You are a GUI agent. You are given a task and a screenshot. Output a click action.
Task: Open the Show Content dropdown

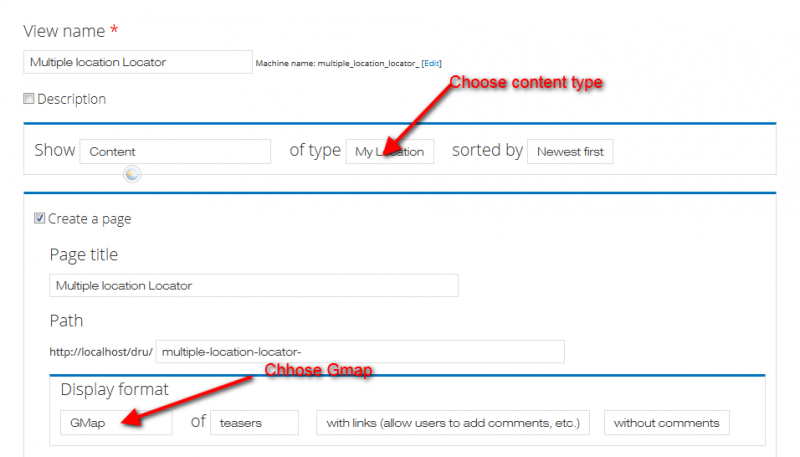click(x=175, y=151)
